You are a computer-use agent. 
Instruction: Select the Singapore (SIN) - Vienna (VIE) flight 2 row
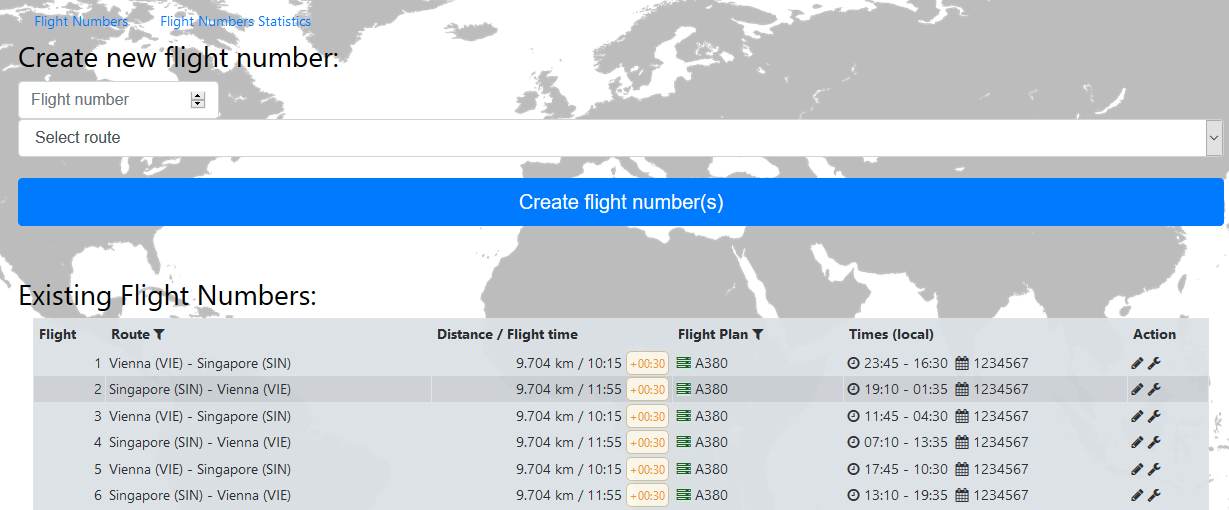point(621,389)
